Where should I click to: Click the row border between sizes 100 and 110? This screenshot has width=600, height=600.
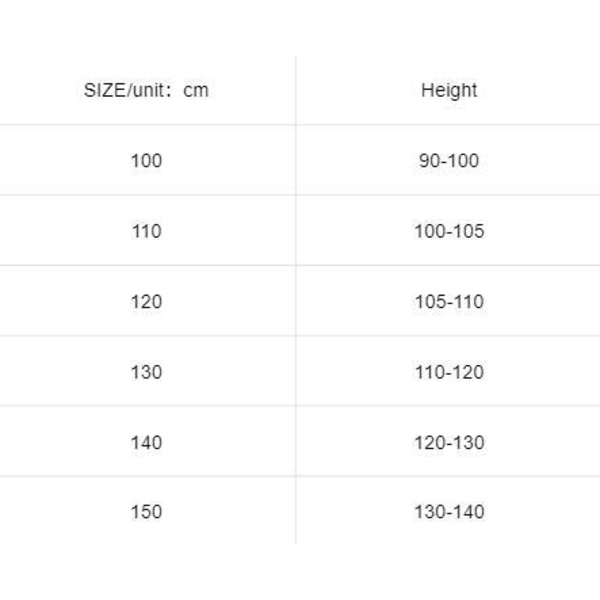click(300, 195)
